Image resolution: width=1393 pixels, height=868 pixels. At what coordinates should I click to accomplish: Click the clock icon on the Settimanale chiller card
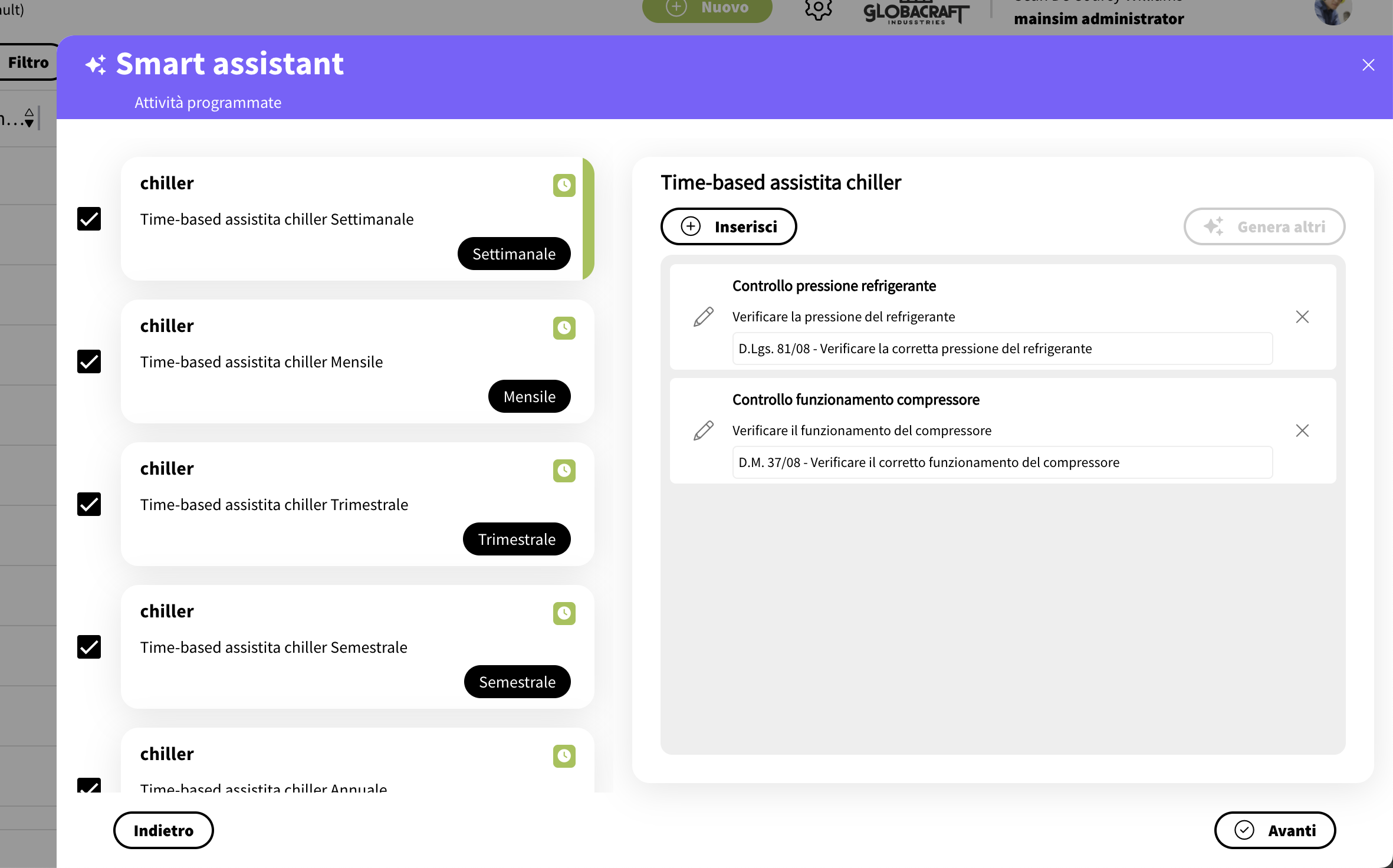564,185
